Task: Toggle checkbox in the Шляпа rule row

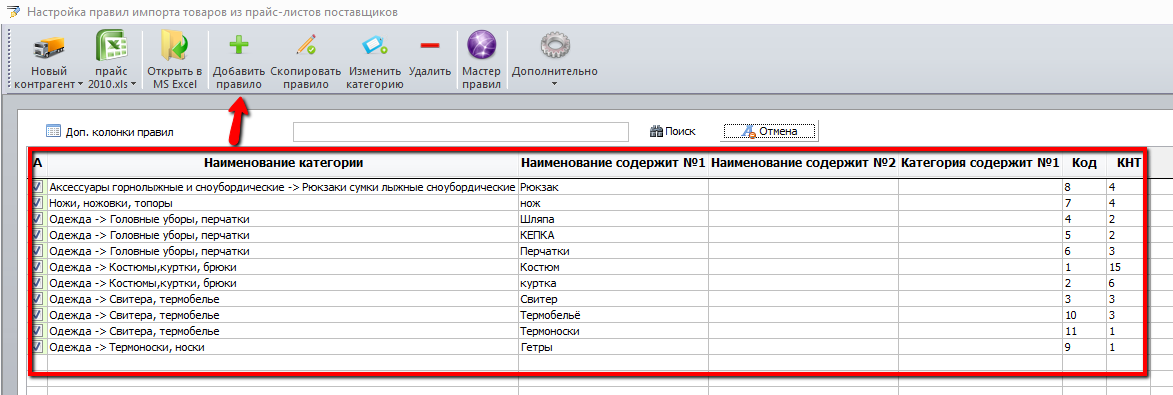Action: (38, 219)
